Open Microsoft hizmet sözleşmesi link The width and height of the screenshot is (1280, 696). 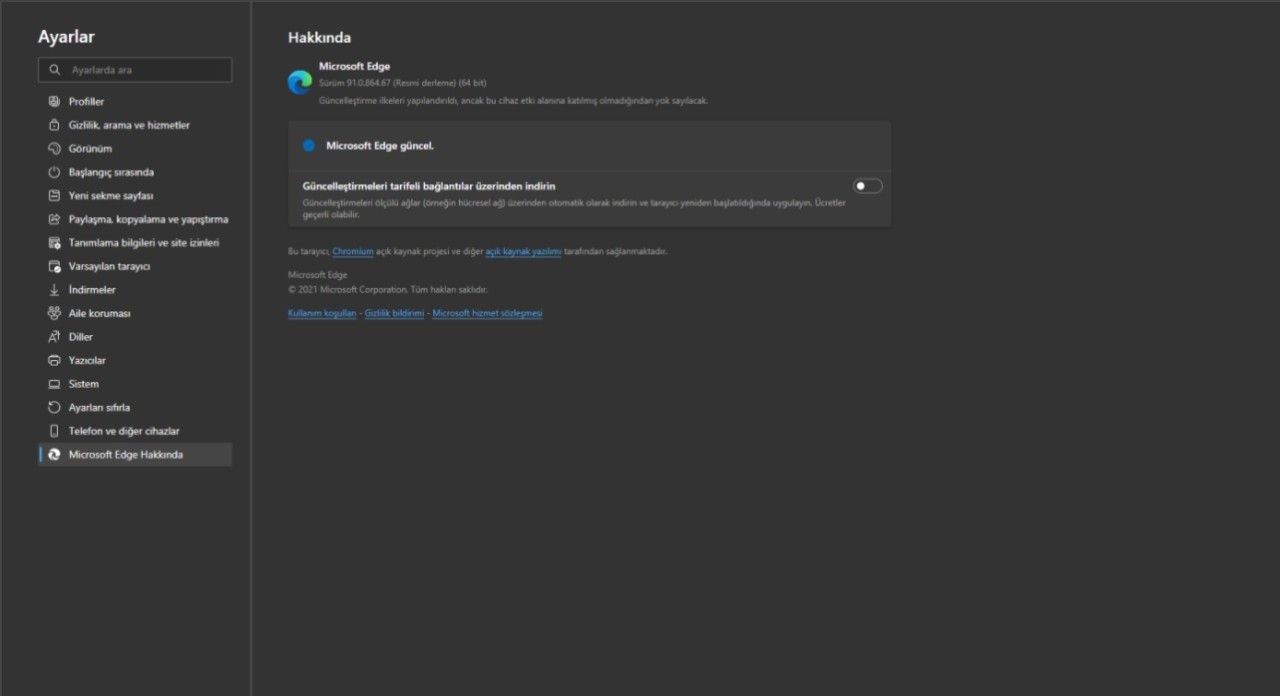(x=487, y=312)
